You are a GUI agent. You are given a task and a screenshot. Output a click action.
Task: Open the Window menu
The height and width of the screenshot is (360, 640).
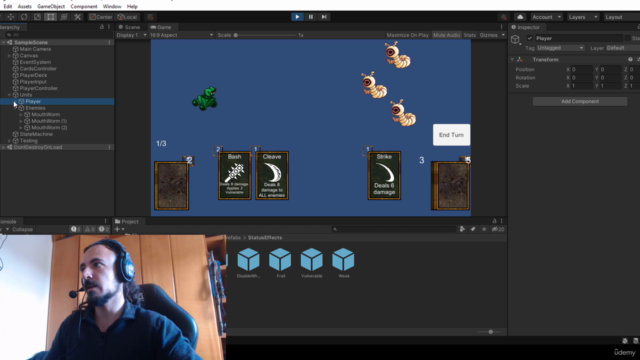point(112,7)
